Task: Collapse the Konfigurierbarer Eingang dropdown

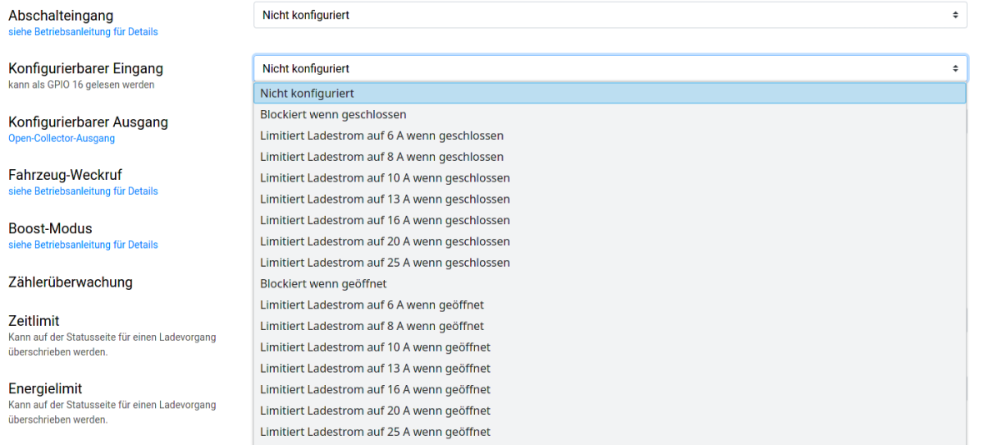Action: pyautogui.click(x=609, y=68)
